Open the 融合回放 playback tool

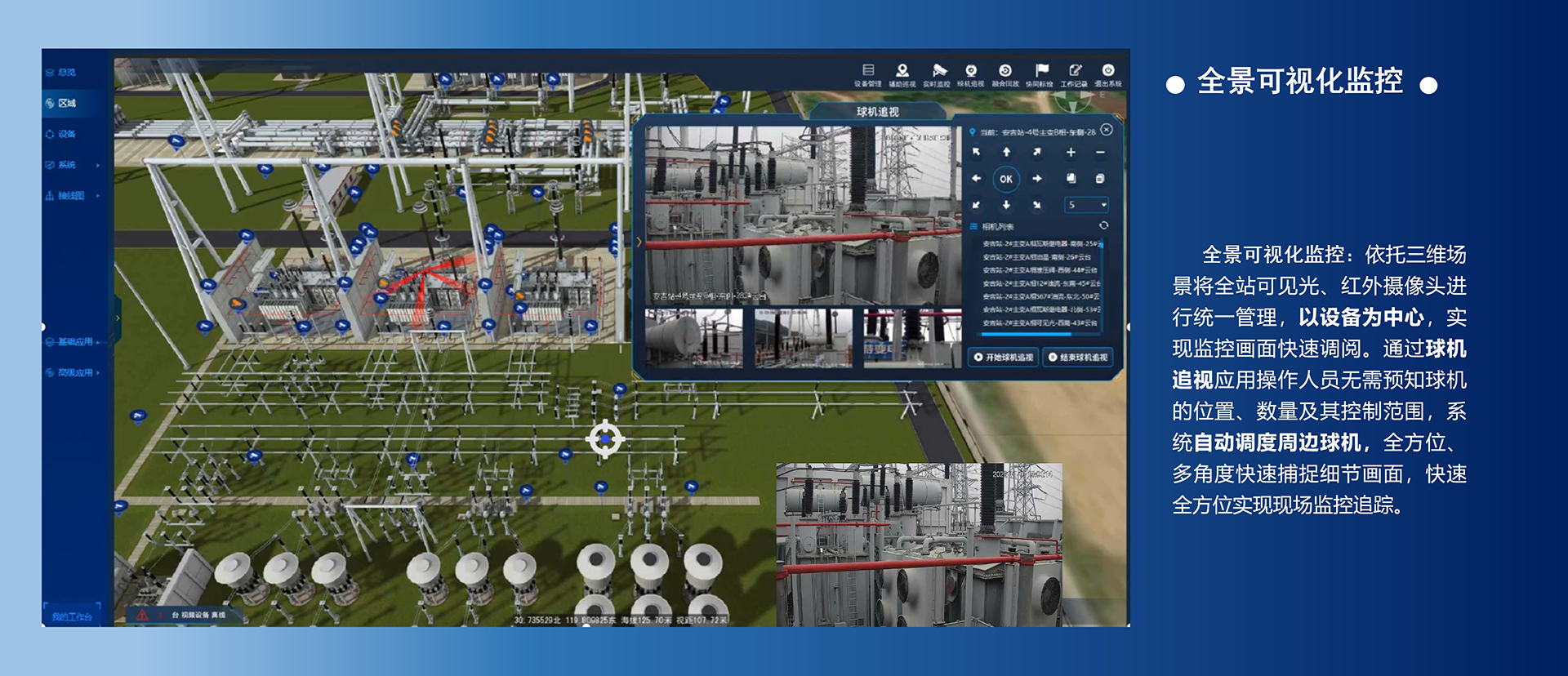(x=1005, y=72)
